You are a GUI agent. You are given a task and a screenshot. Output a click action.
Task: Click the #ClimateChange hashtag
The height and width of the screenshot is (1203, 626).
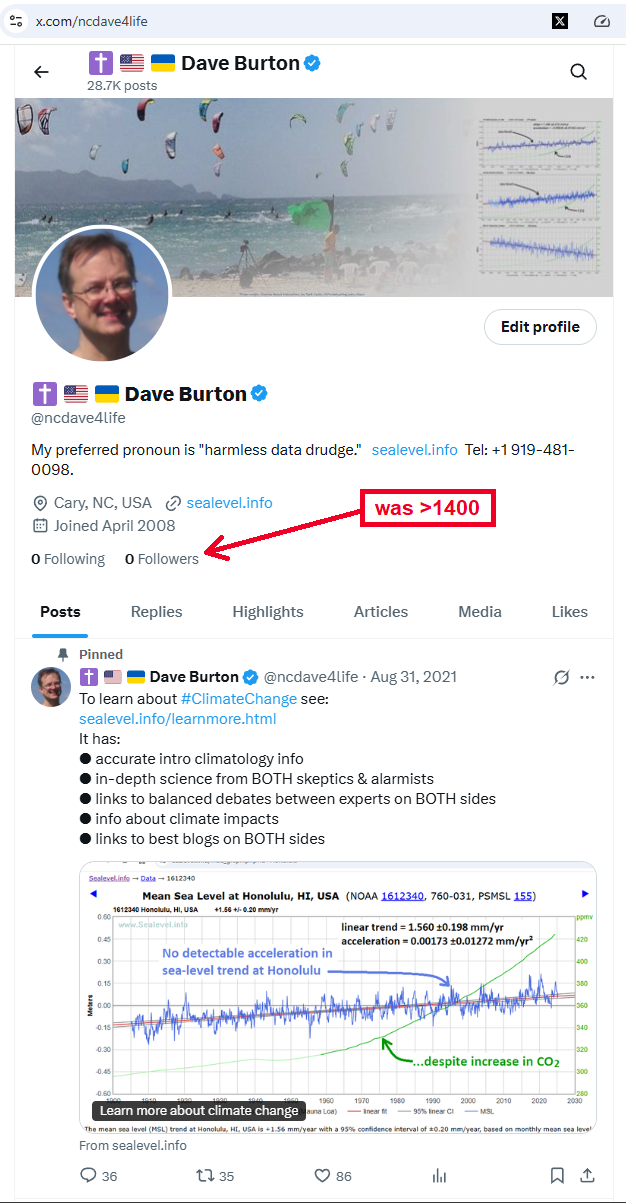point(238,699)
